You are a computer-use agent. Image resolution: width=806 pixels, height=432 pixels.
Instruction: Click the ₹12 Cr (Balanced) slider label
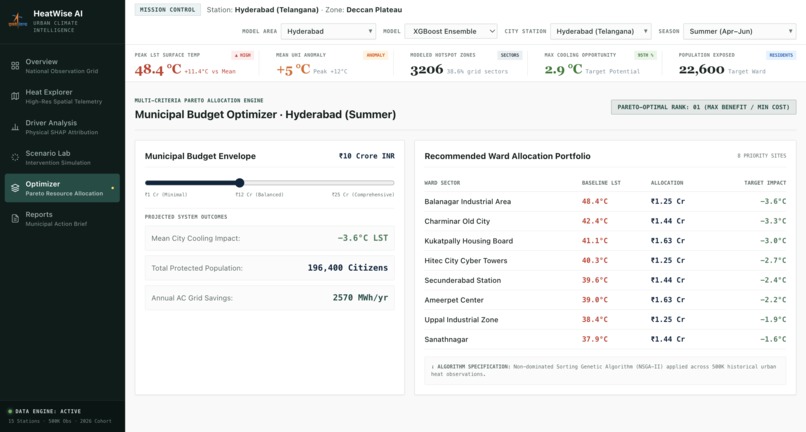[x=260, y=195]
